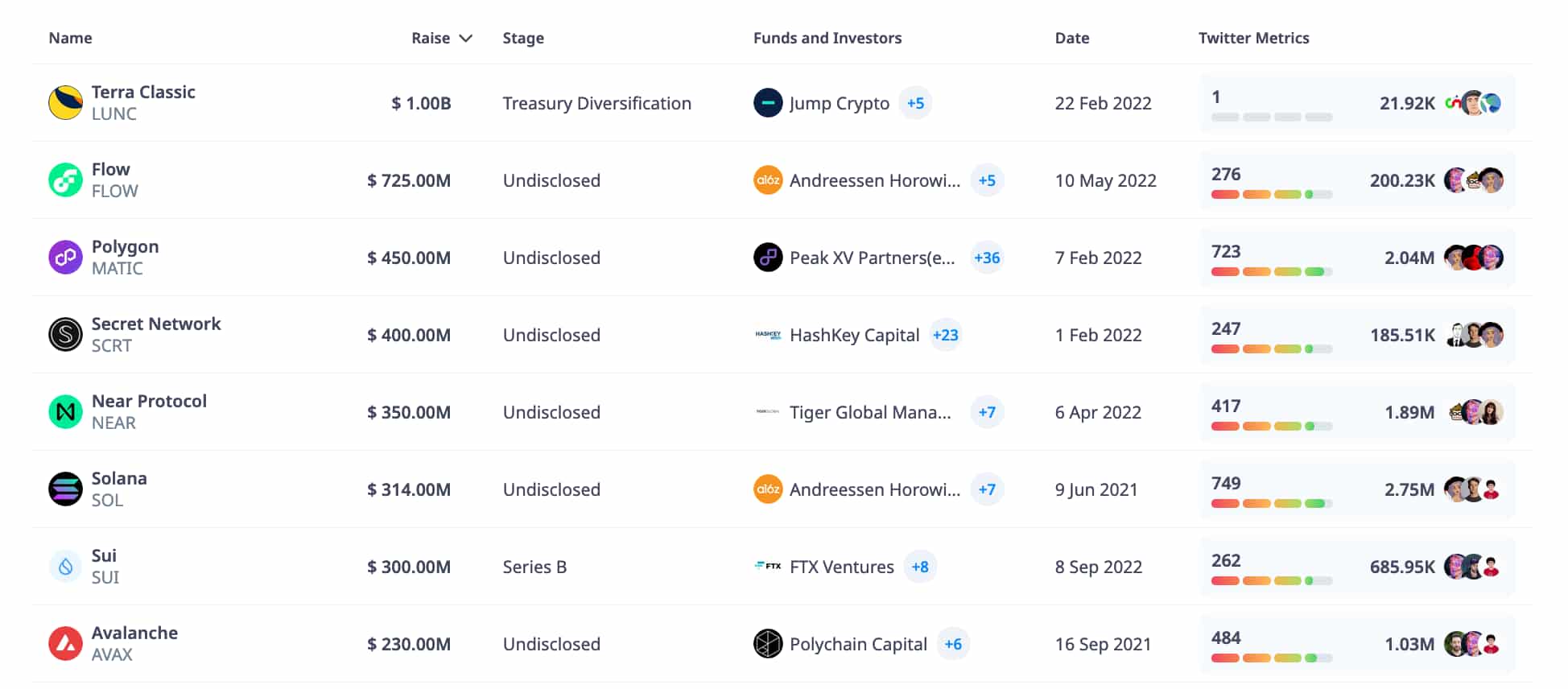
Task: Click the Secret Network logo icon
Action: coord(65,335)
